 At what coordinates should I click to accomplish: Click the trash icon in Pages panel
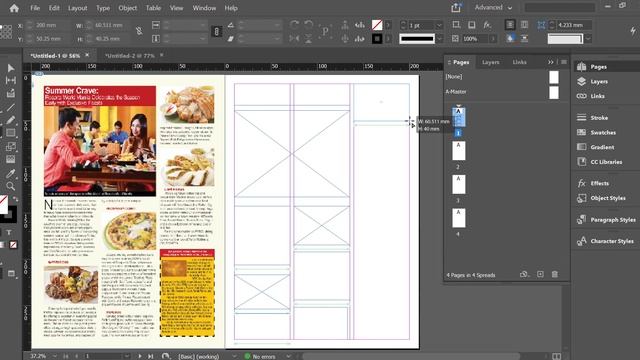pos(555,274)
